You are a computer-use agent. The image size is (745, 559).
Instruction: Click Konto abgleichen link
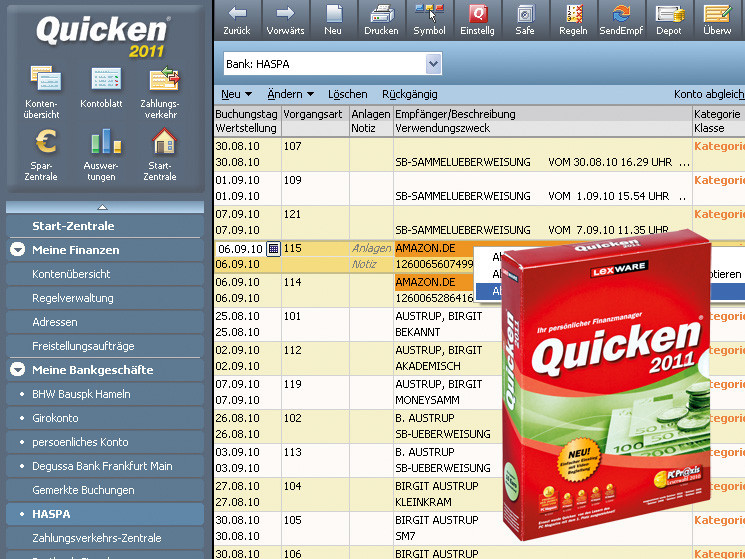click(709, 94)
